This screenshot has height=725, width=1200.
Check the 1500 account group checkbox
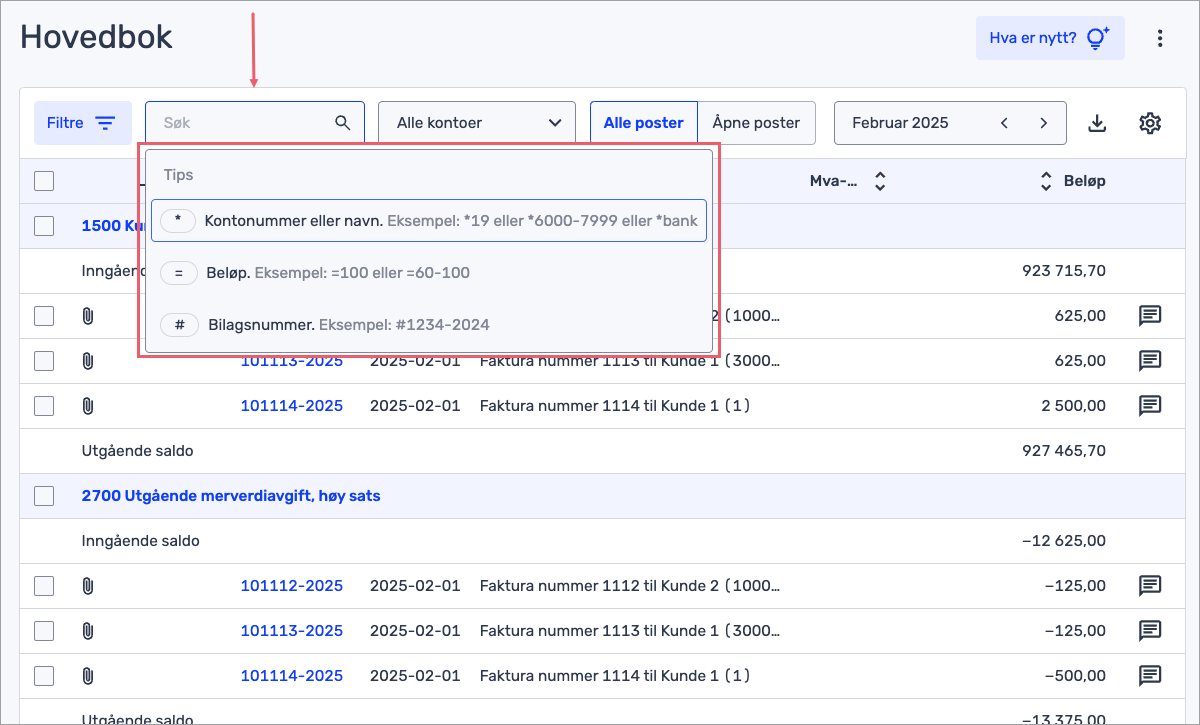pyautogui.click(x=44, y=226)
